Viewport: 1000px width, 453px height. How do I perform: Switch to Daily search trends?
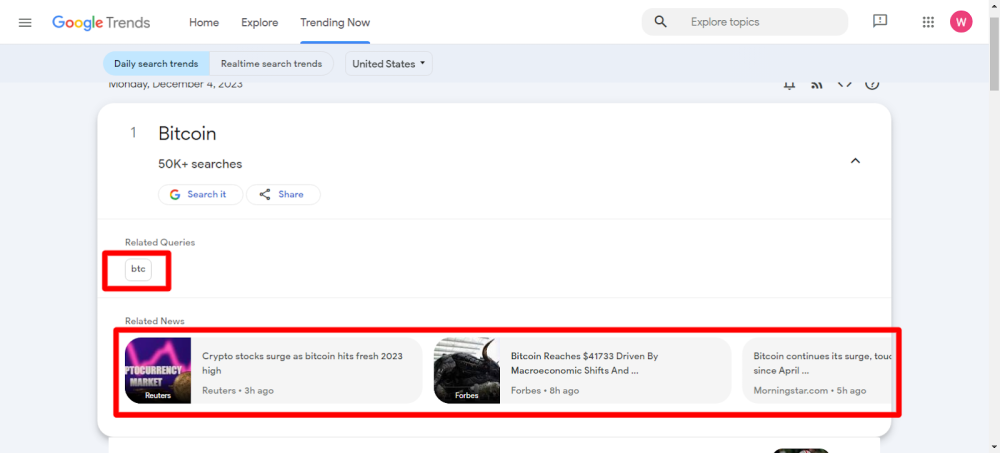coord(156,64)
